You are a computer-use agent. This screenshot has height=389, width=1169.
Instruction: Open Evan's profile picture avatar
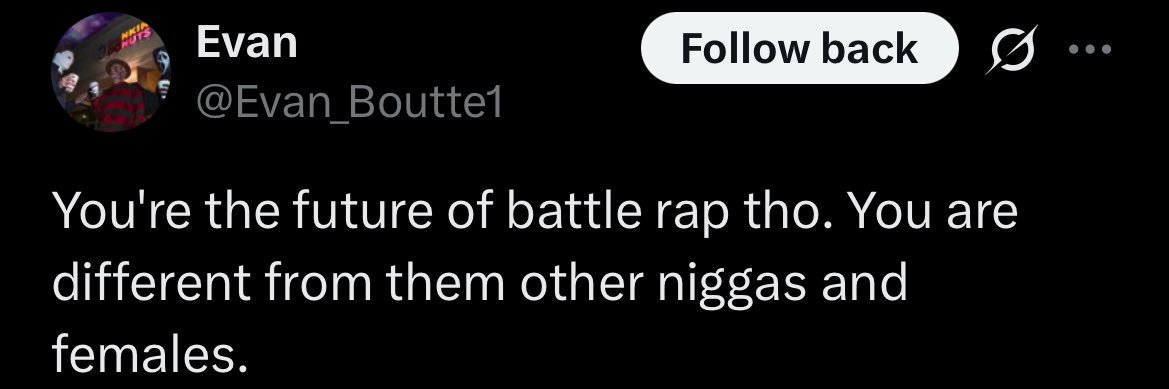point(110,72)
